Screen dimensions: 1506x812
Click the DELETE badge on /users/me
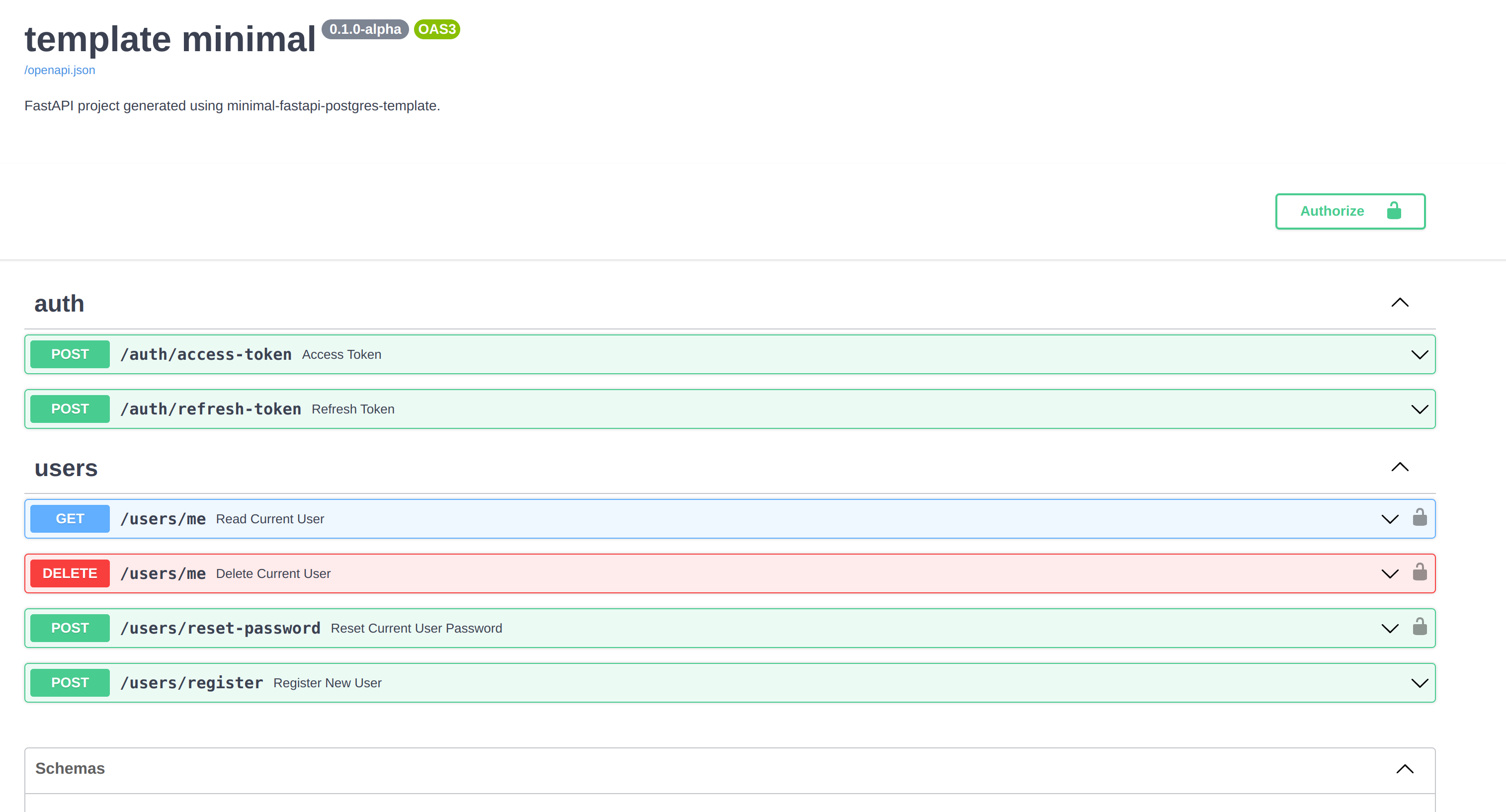pos(69,574)
